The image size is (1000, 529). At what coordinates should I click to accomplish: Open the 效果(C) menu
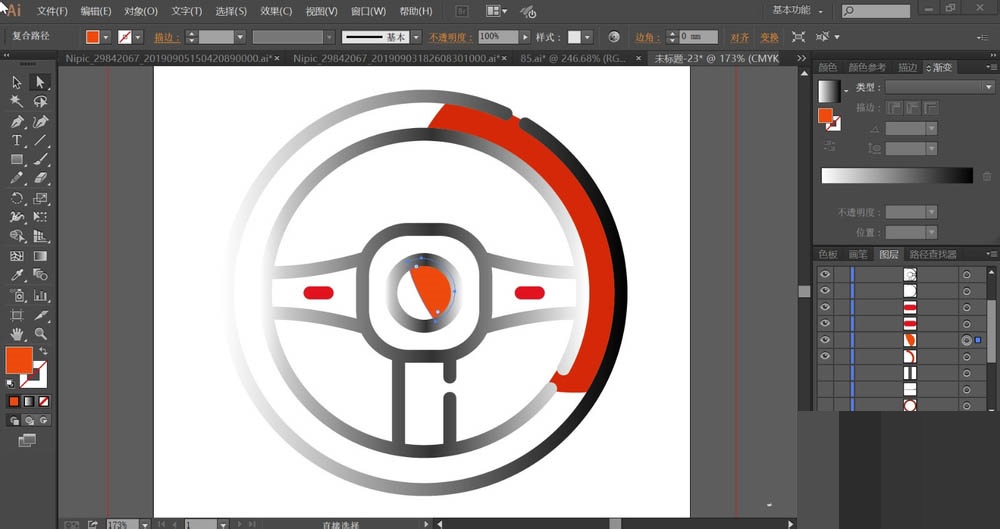(x=276, y=11)
